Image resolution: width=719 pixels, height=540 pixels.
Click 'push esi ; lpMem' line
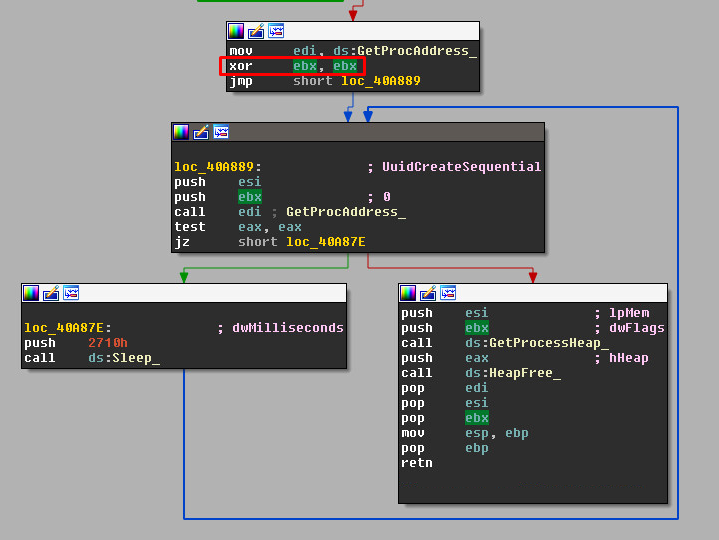525,313
